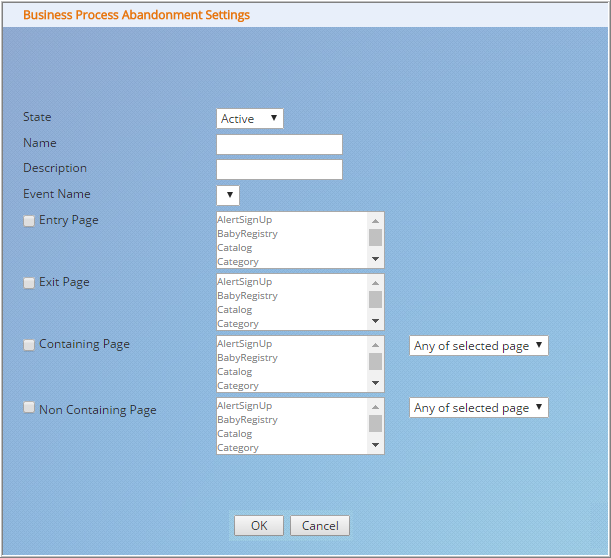611x558 pixels.
Task: Select Catalog in the Containing Page list
Action: [x=235, y=372]
